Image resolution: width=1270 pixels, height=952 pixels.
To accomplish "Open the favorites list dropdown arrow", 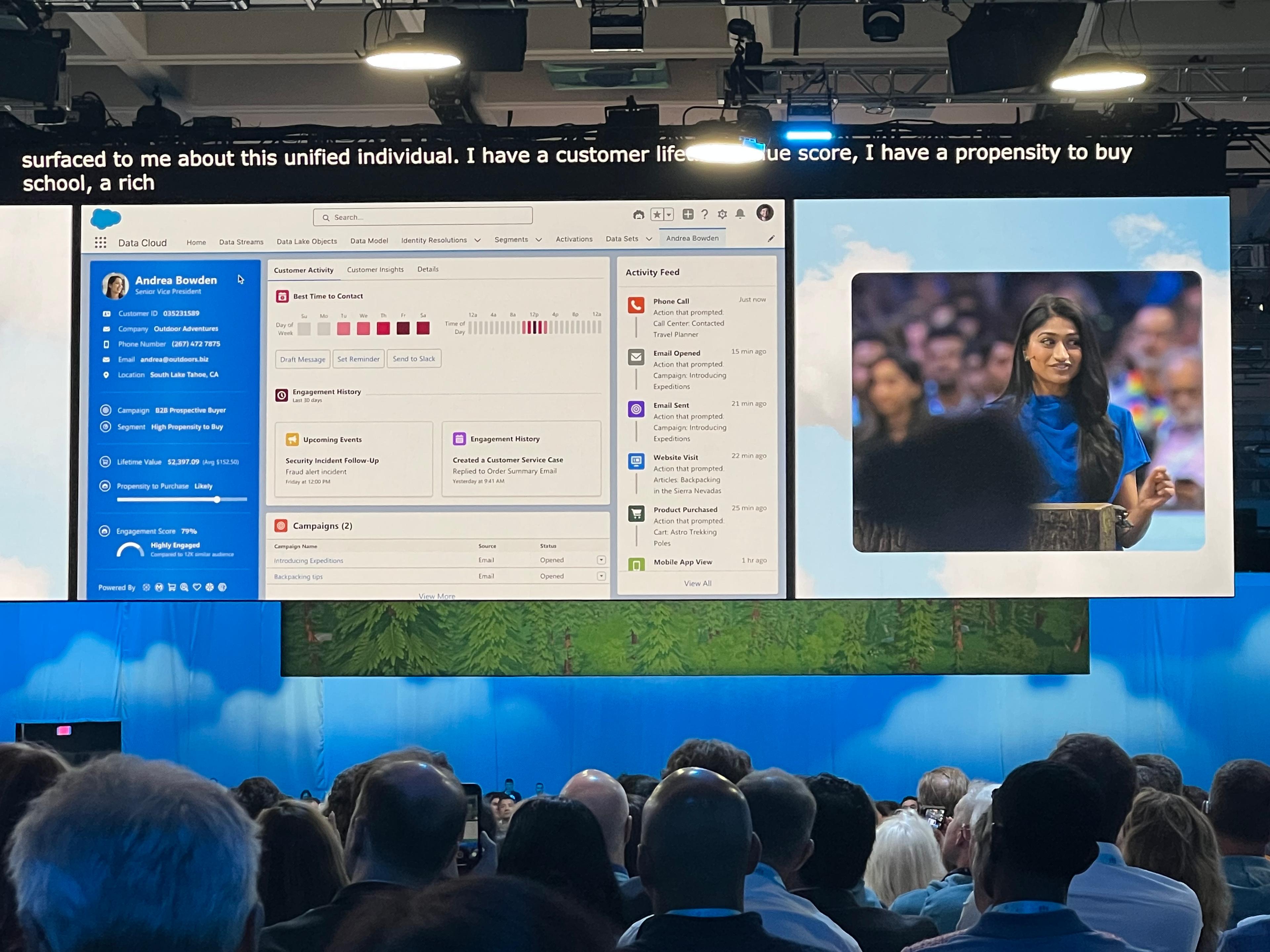I will 669,215.
